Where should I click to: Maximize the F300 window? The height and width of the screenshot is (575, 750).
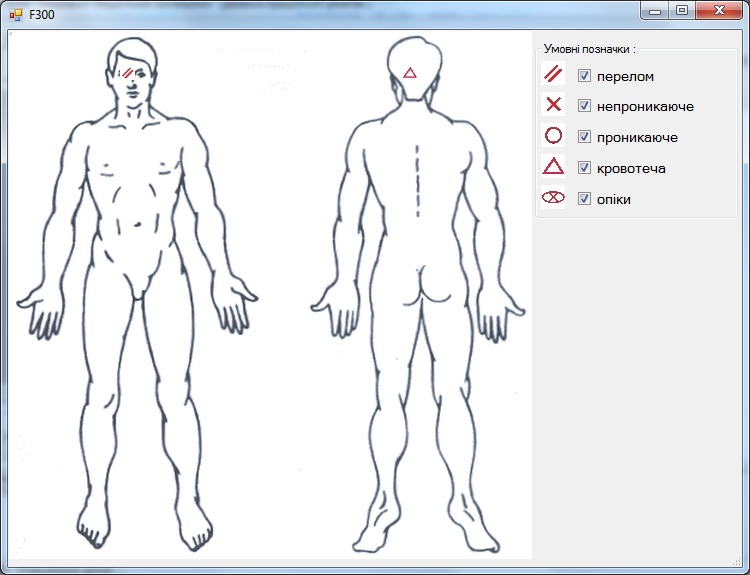coord(682,11)
